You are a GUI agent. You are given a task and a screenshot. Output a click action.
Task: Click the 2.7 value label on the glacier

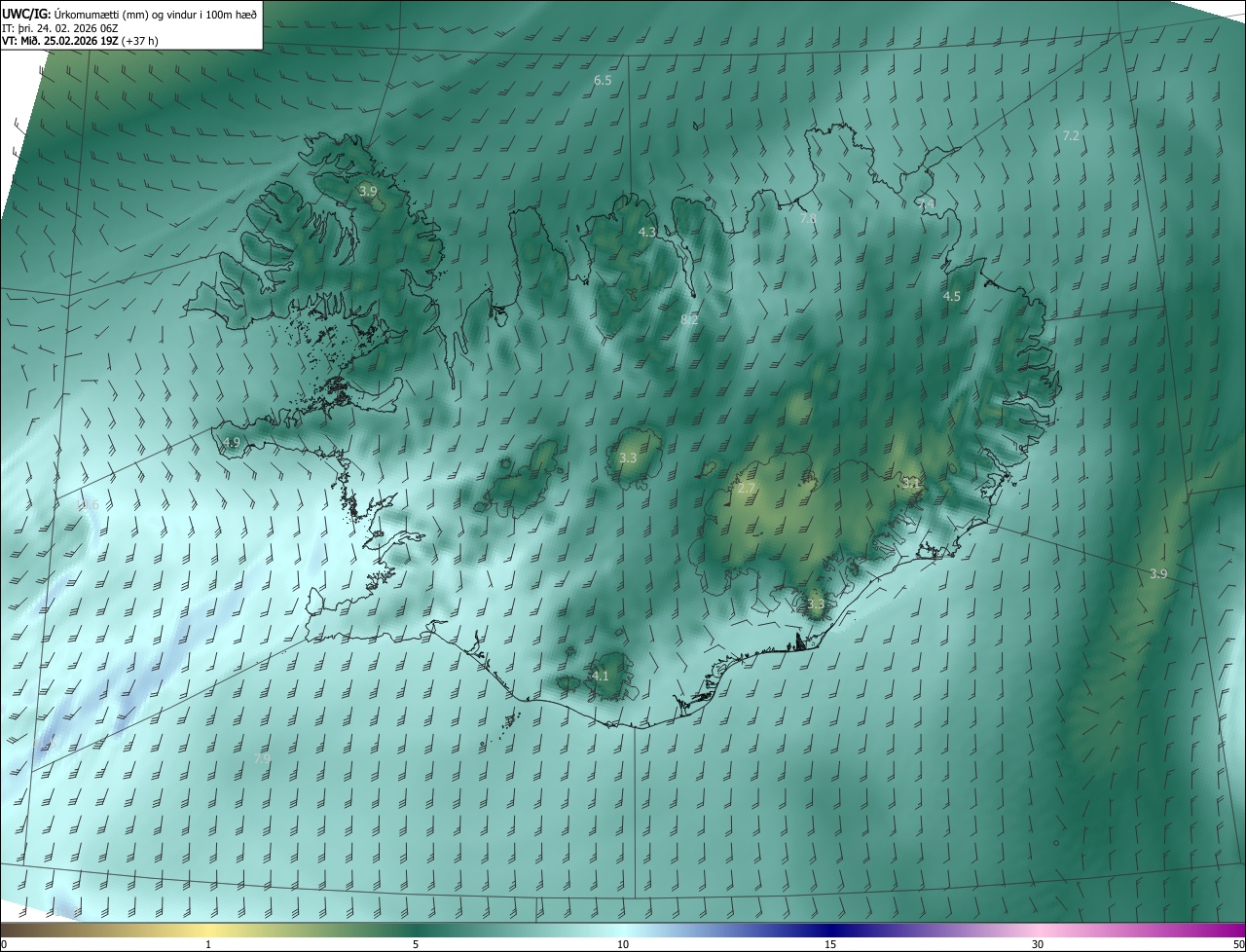(747, 488)
